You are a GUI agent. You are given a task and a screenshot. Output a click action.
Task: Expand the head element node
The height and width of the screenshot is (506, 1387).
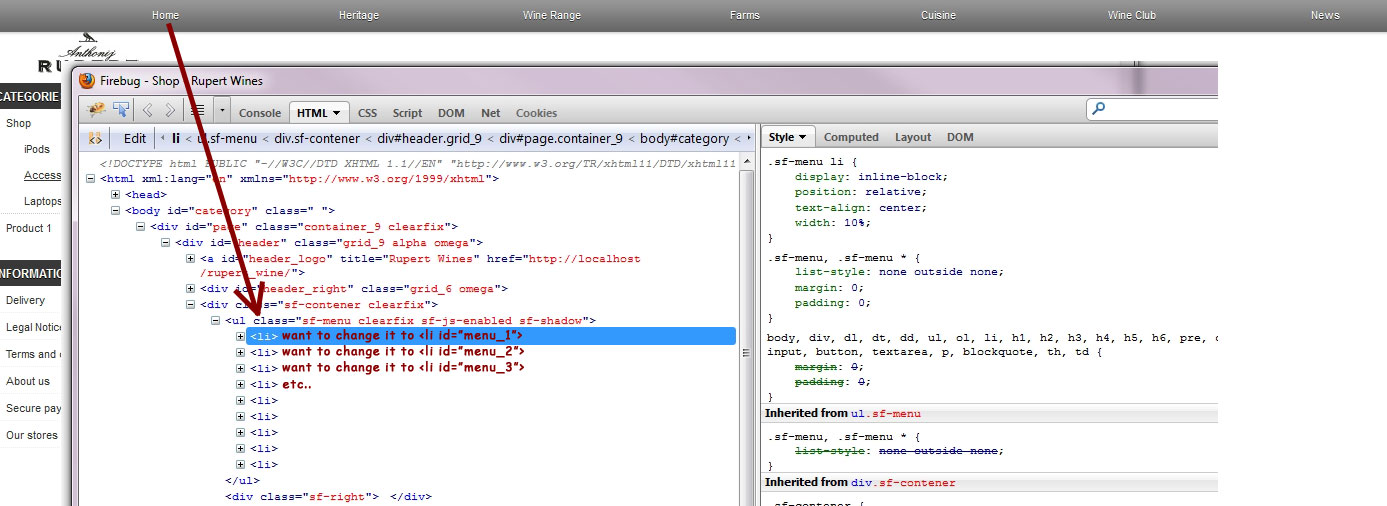pos(116,195)
